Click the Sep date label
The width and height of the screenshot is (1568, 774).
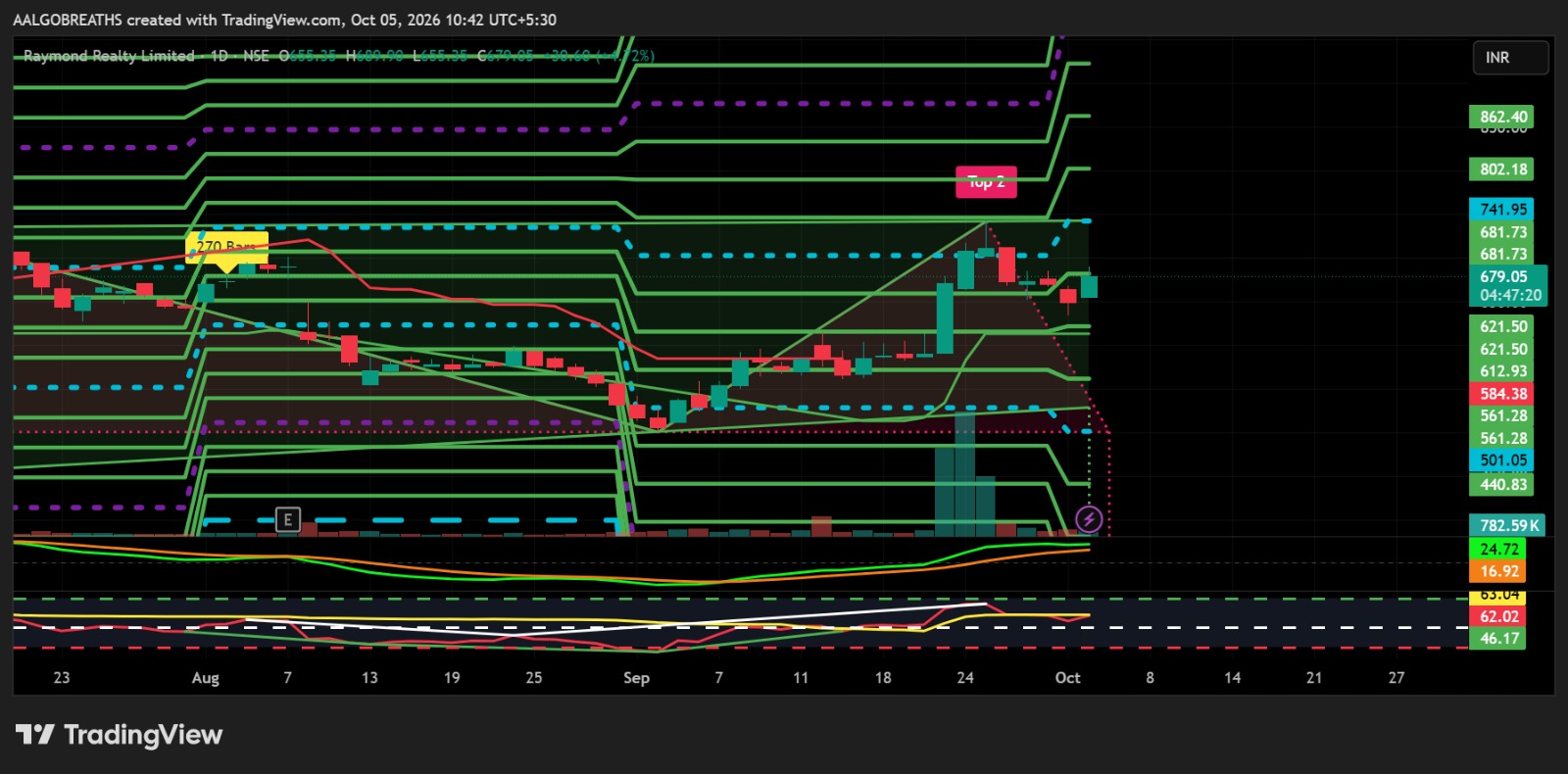coord(636,678)
